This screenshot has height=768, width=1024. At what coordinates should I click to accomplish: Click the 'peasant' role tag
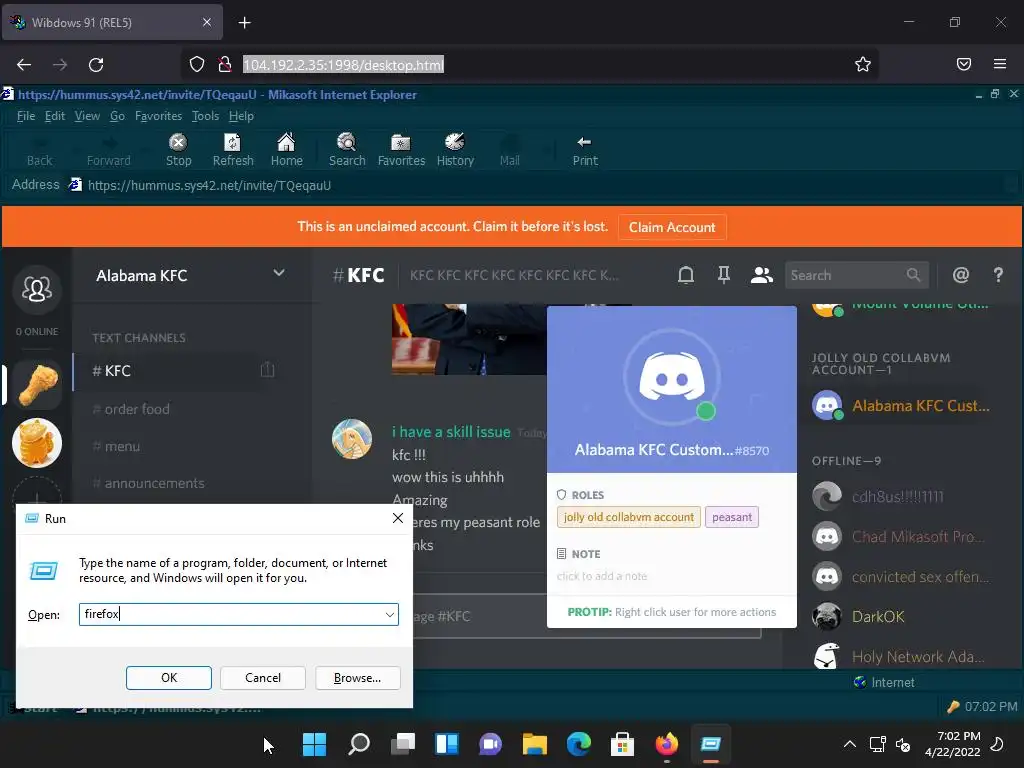(731, 517)
